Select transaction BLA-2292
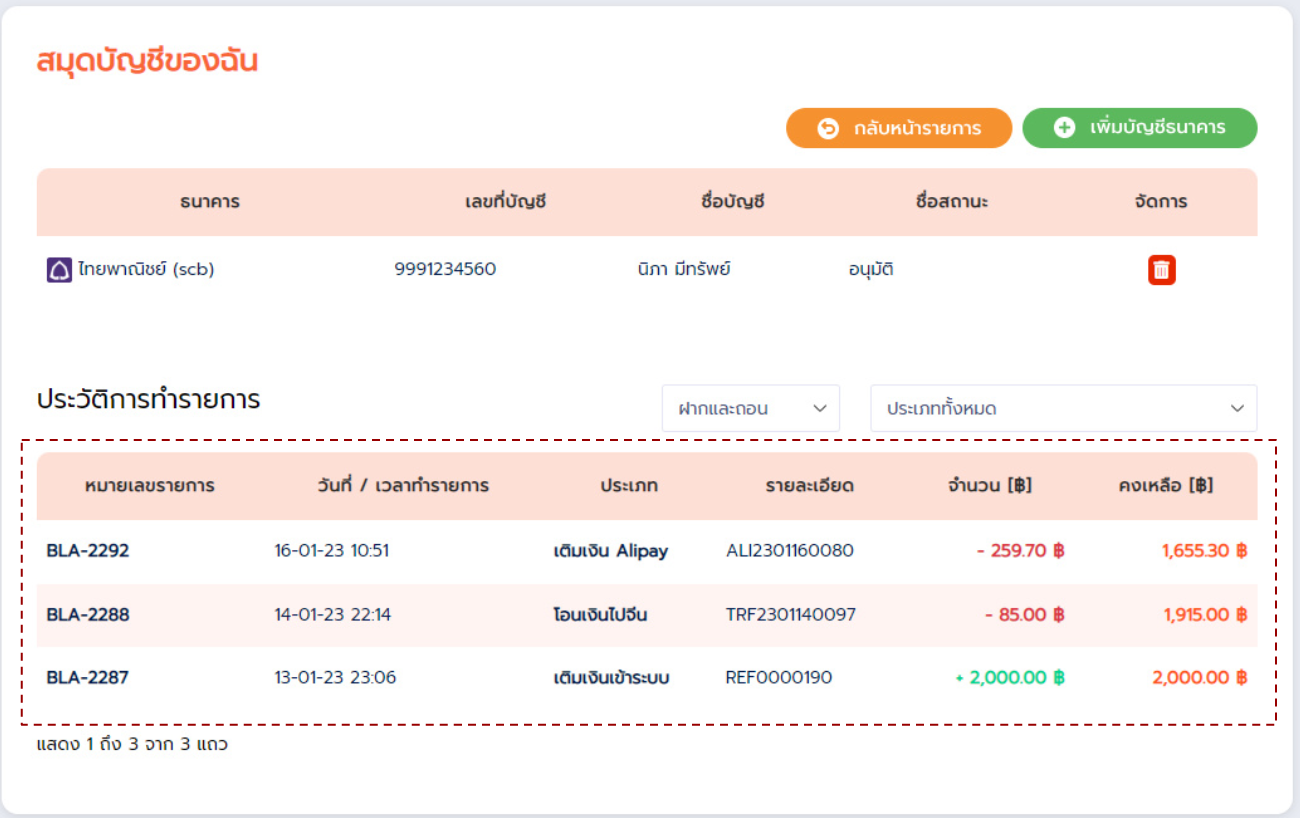Screen dimensions: 1300x818 [x=88, y=551]
